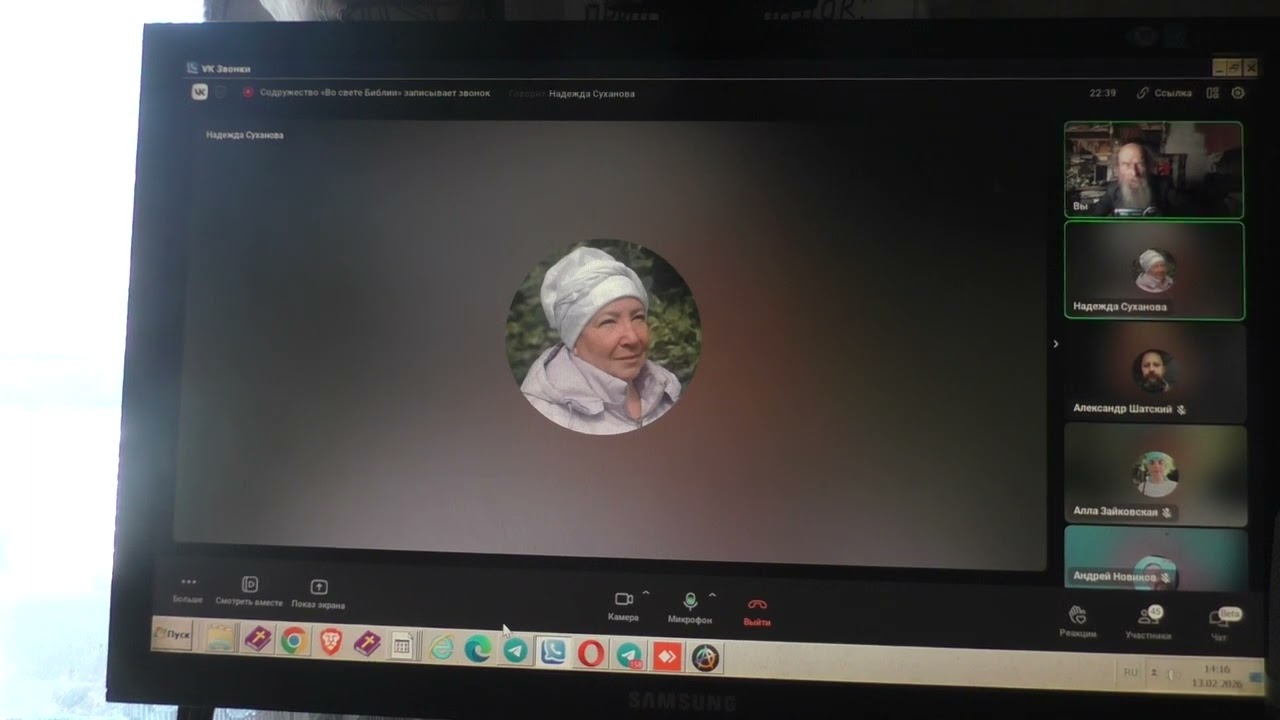Screen dimensions: 1280x720
Task: Launch Brave browser from the taskbar
Action: (331, 642)
